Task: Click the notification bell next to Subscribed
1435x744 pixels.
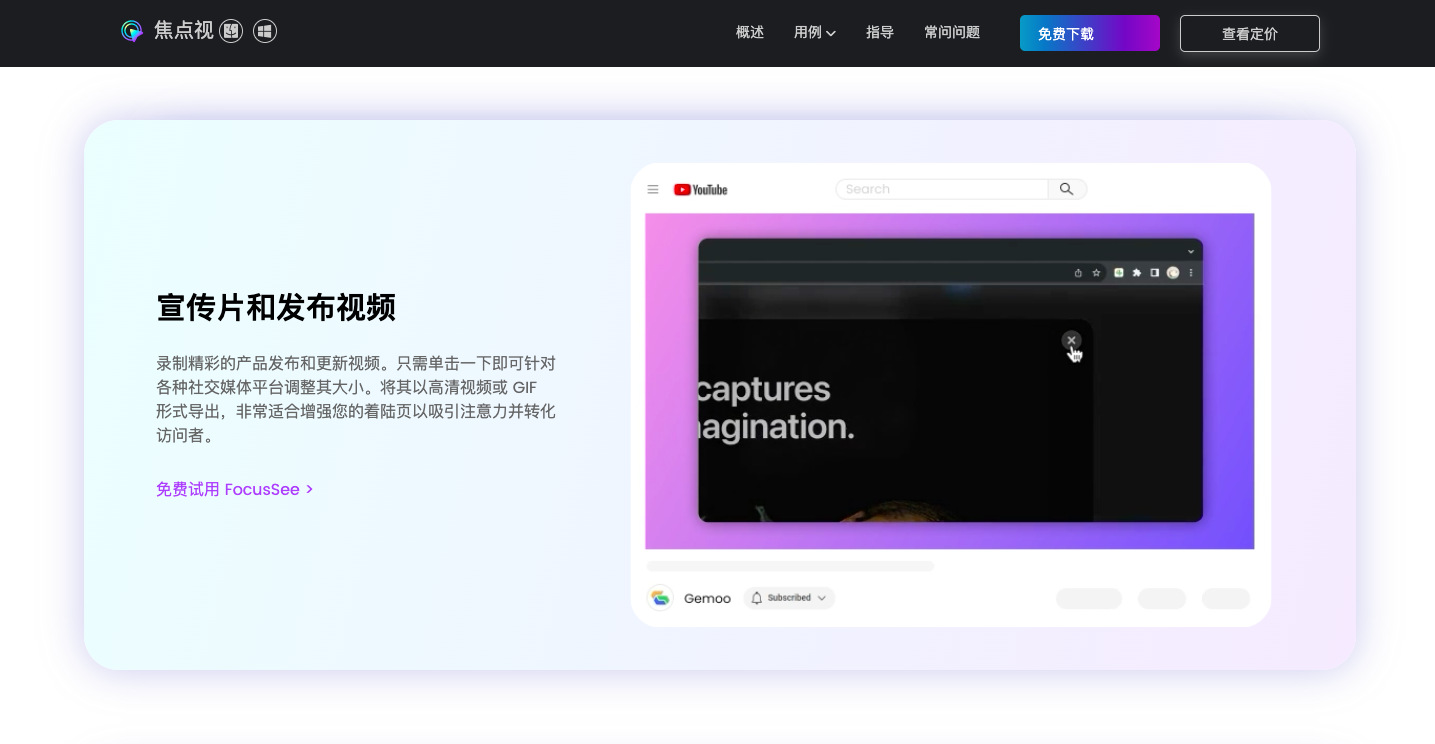Action: 755,597
